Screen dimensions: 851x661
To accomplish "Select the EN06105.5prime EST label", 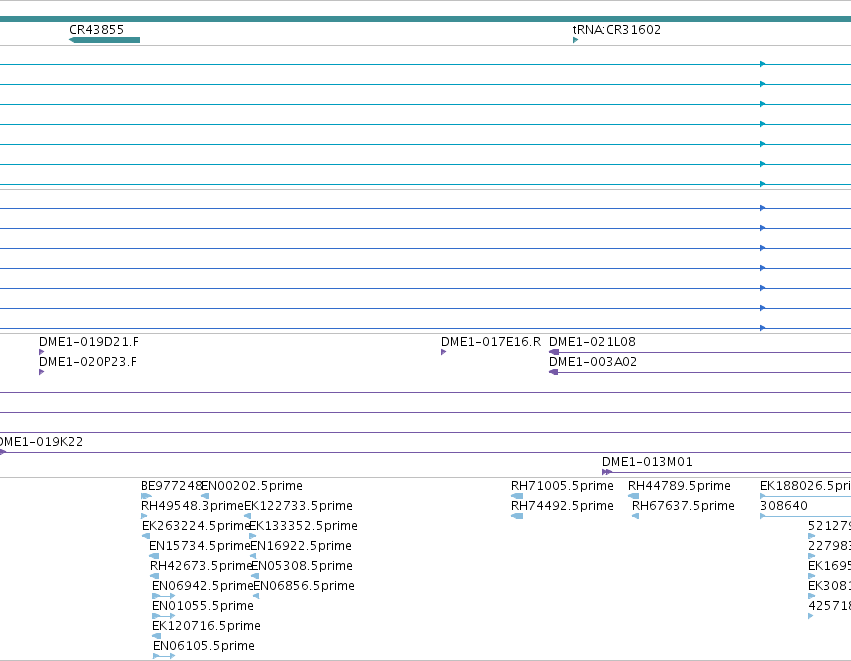I will [x=204, y=646].
